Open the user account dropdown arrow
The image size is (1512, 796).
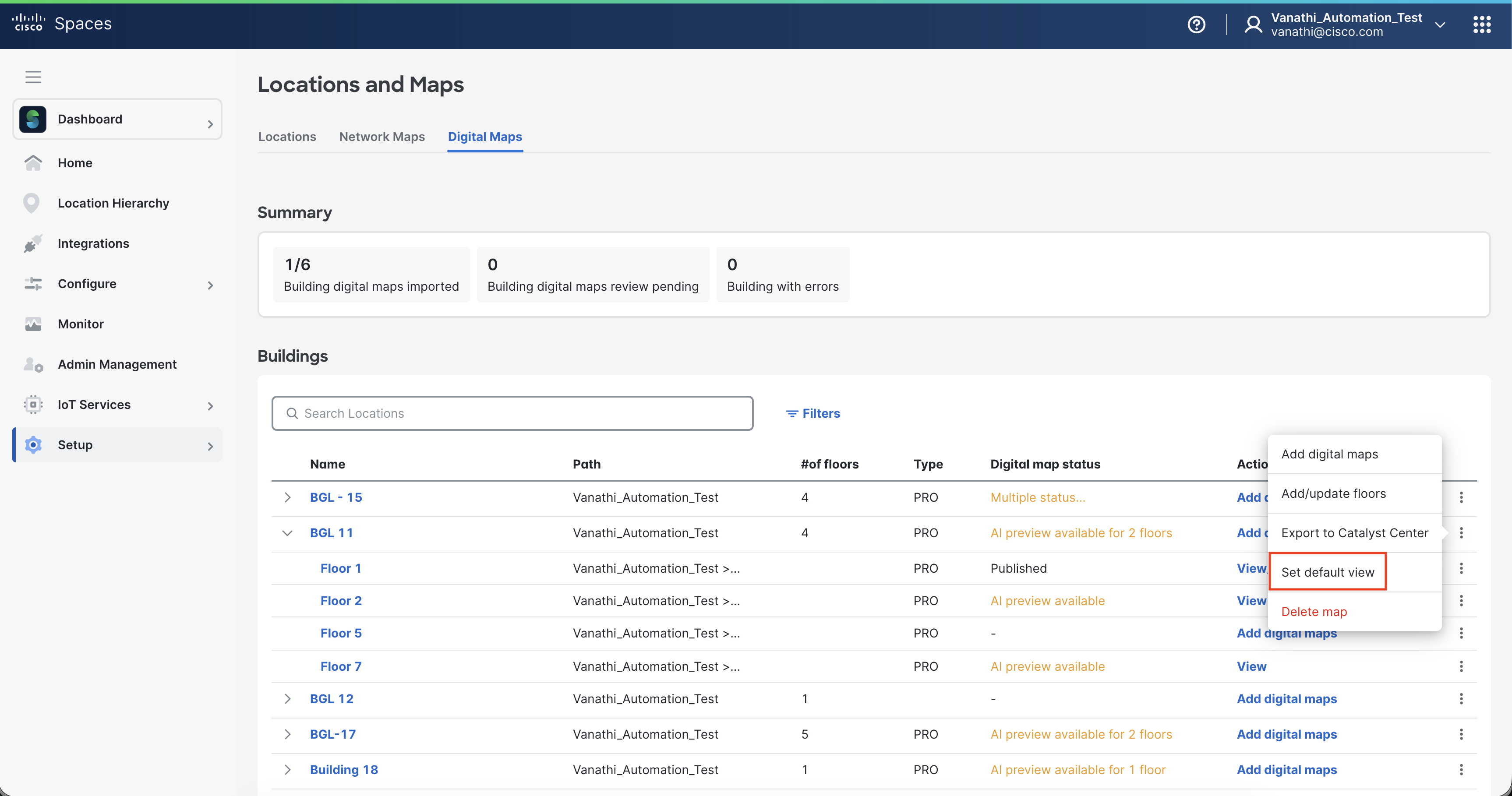[x=1440, y=25]
